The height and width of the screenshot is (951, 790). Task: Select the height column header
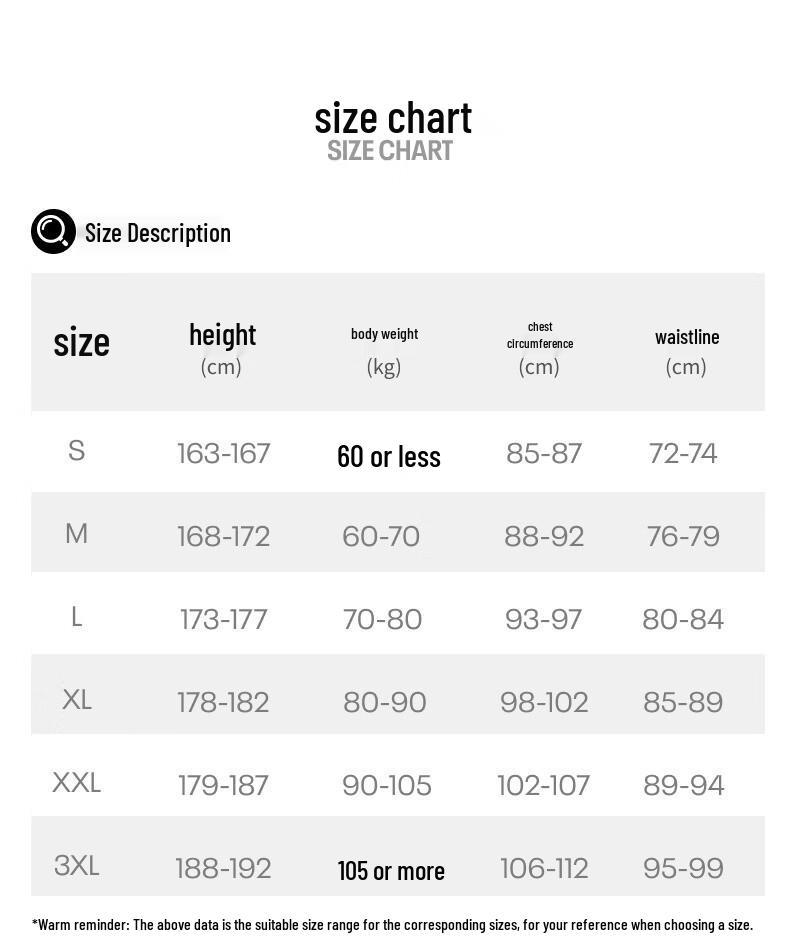pyautogui.click(x=222, y=335)
